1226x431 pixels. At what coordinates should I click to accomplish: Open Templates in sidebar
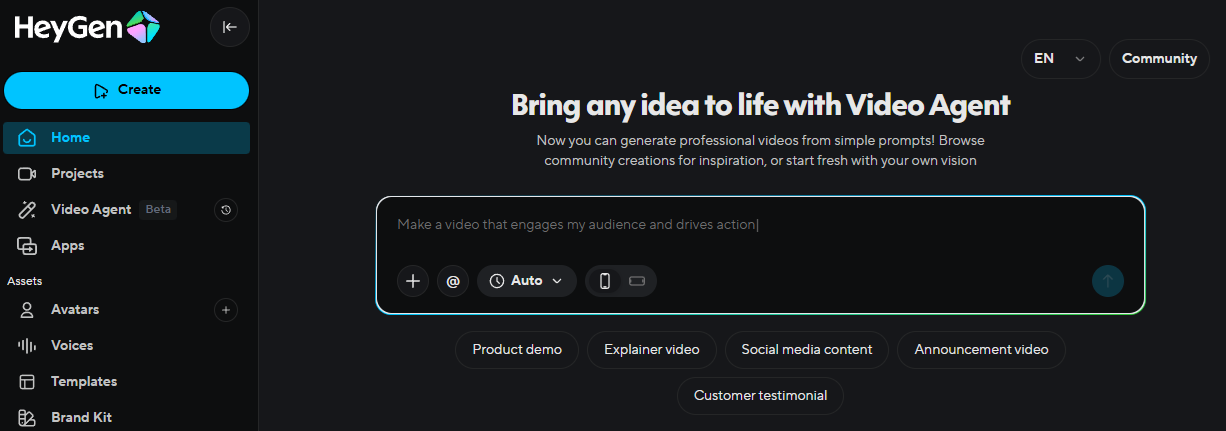click(x=84, y=382)
